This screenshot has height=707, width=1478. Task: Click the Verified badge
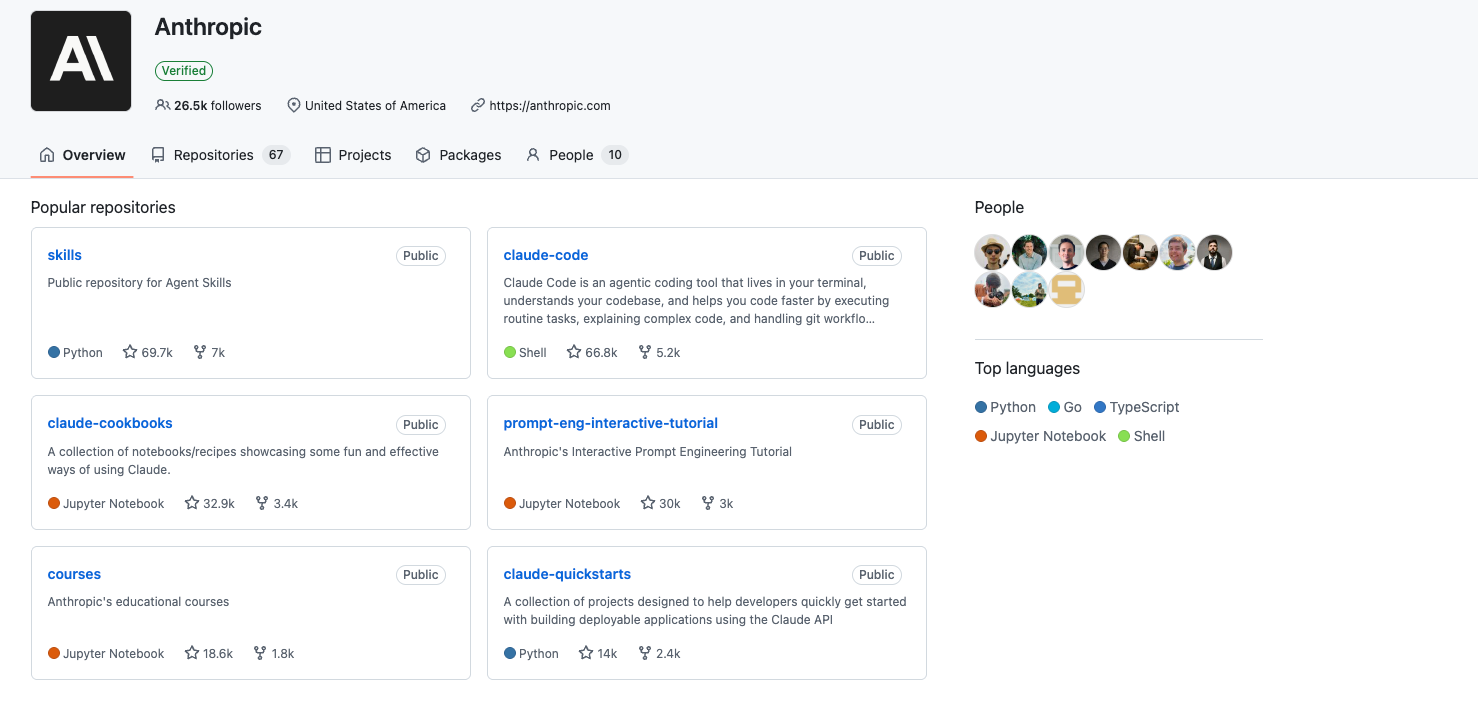coord(184,71)
